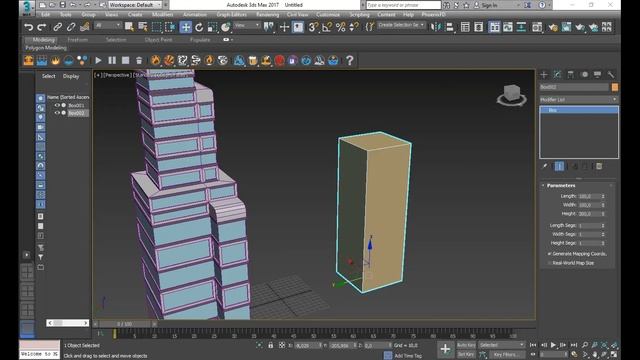Open Curve Editor from main toolbar
The image size is (640, 360).
pyautogui.click(x=508, y=27)
